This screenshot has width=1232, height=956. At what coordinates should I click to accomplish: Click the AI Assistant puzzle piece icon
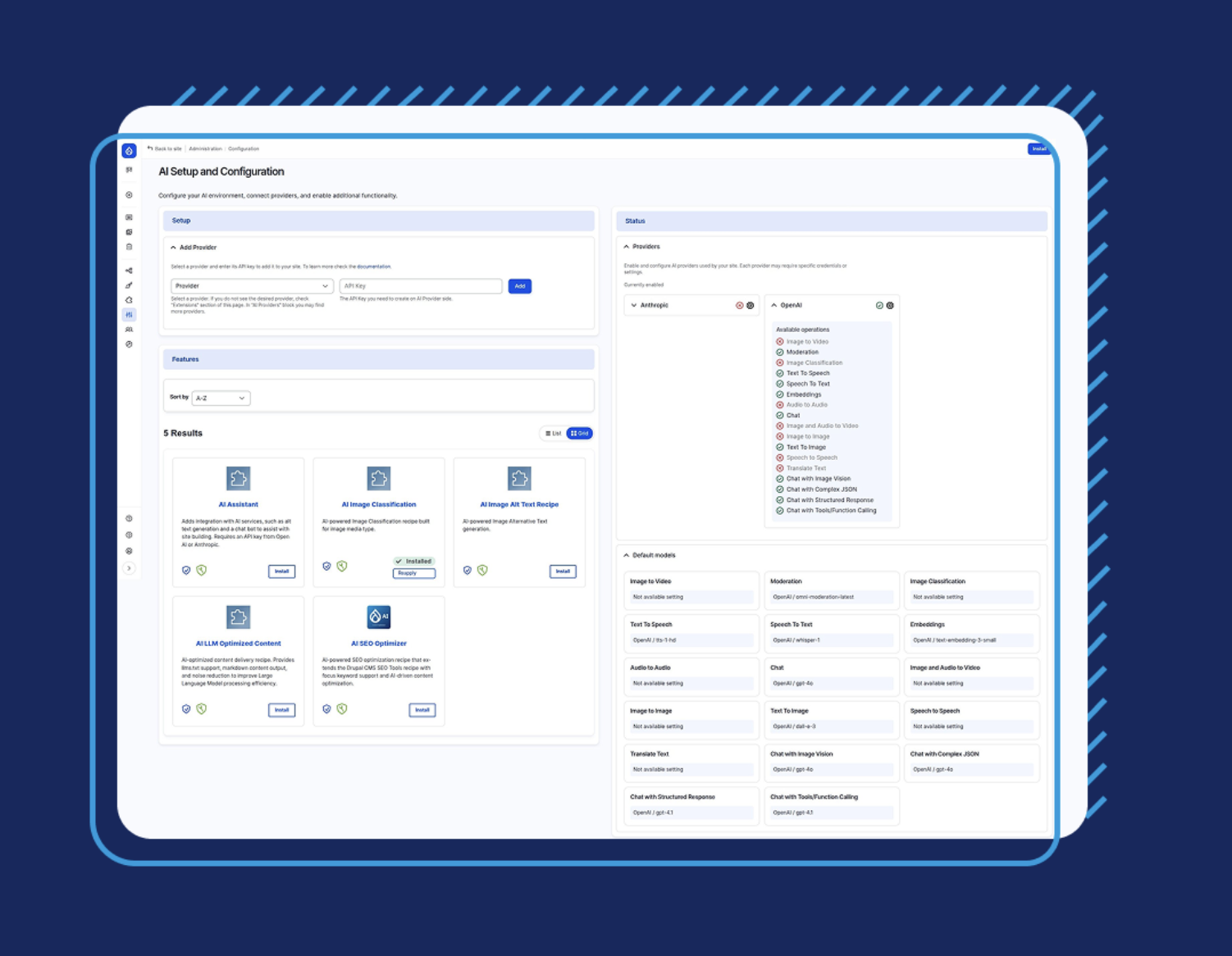238,478
